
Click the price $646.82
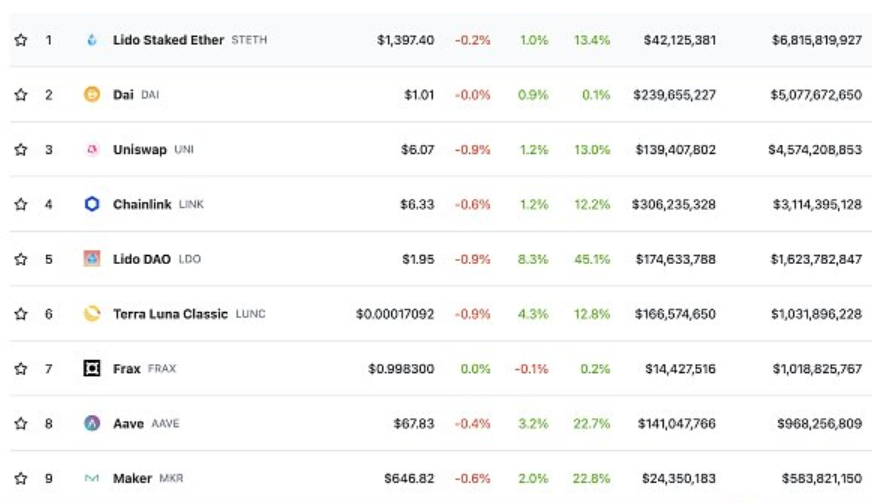409,479
